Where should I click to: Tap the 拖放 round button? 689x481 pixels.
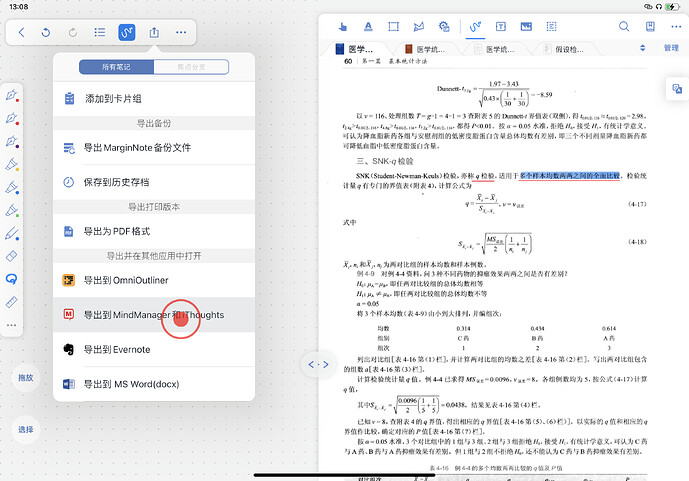tap(26, 377)
